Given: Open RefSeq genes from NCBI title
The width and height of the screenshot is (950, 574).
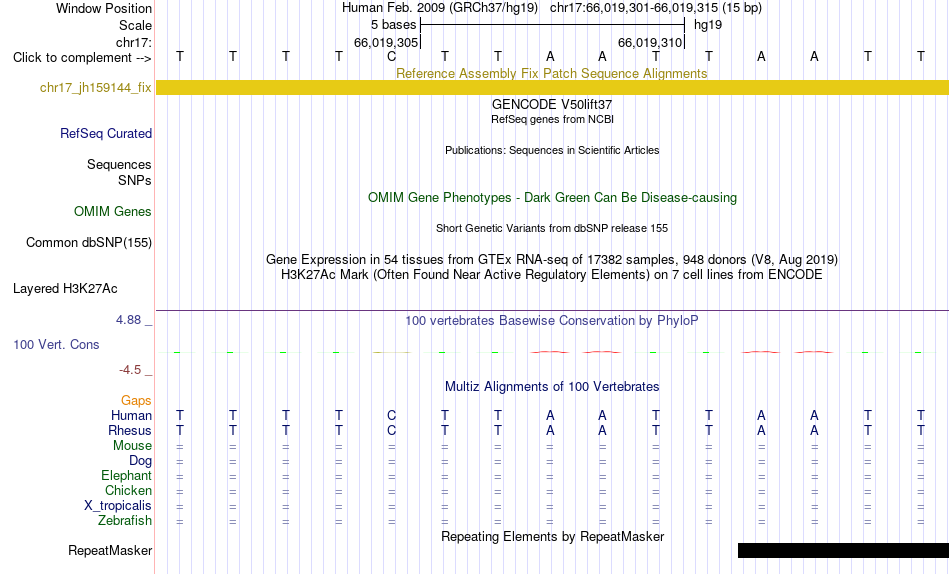Looking at the screenshot, I should (552, 119).
